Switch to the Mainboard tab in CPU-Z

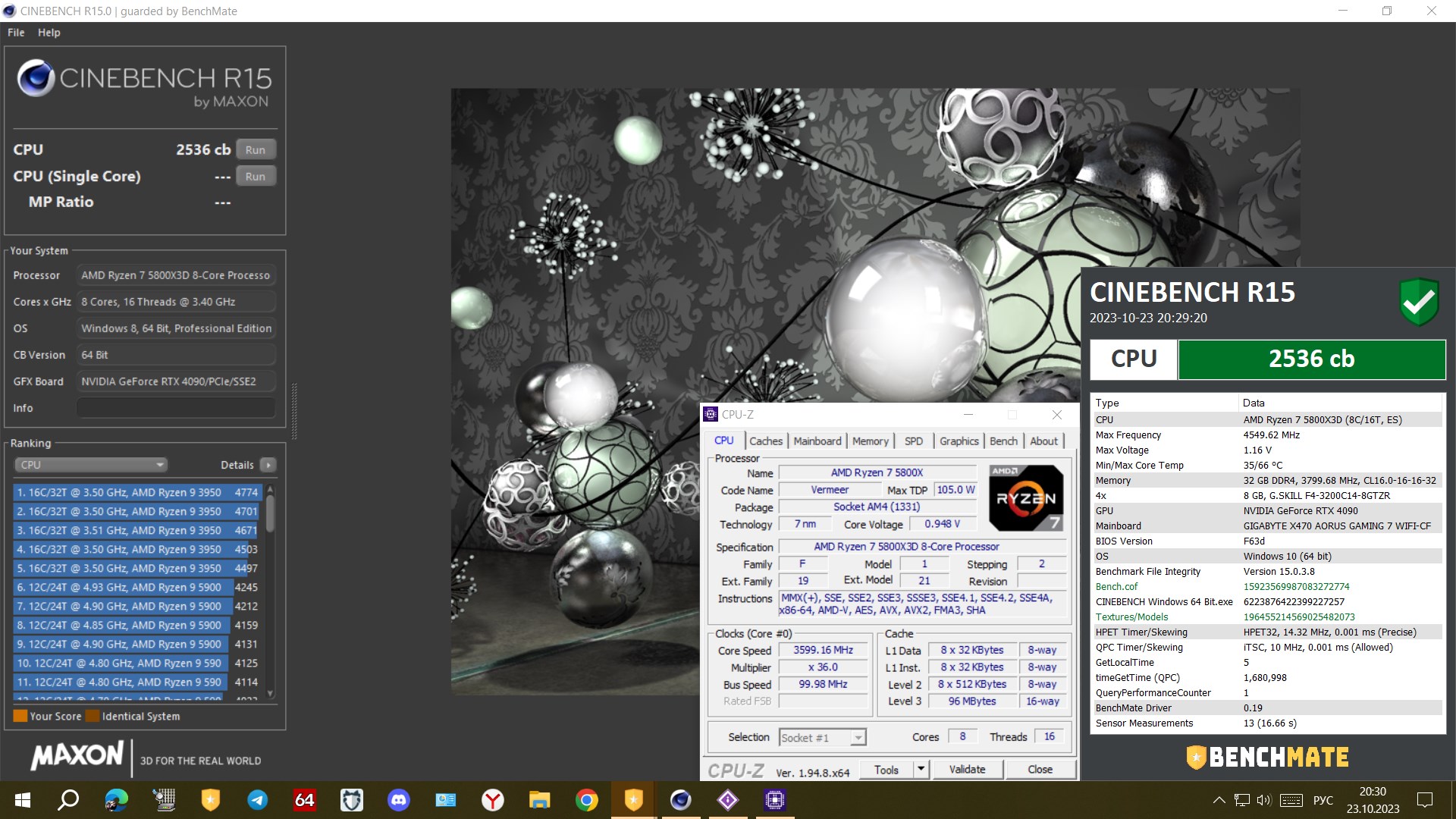click(x=817, y=441)
